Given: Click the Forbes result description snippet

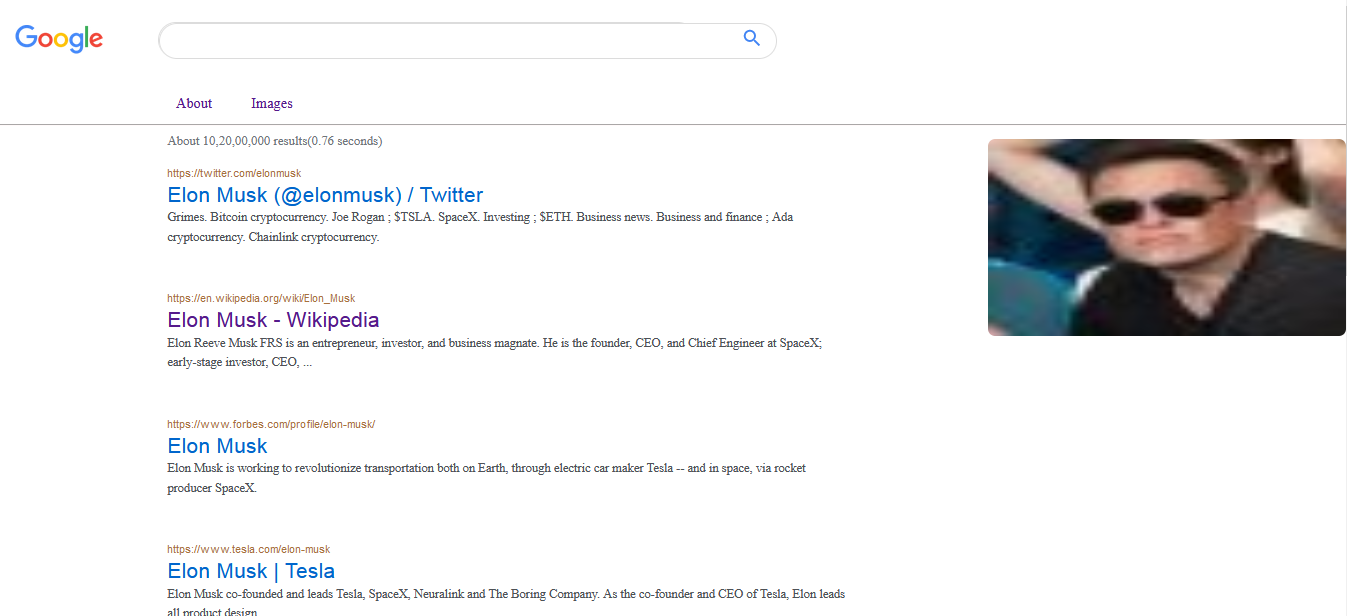Looking at the screenshot, I should coord(486,478).
